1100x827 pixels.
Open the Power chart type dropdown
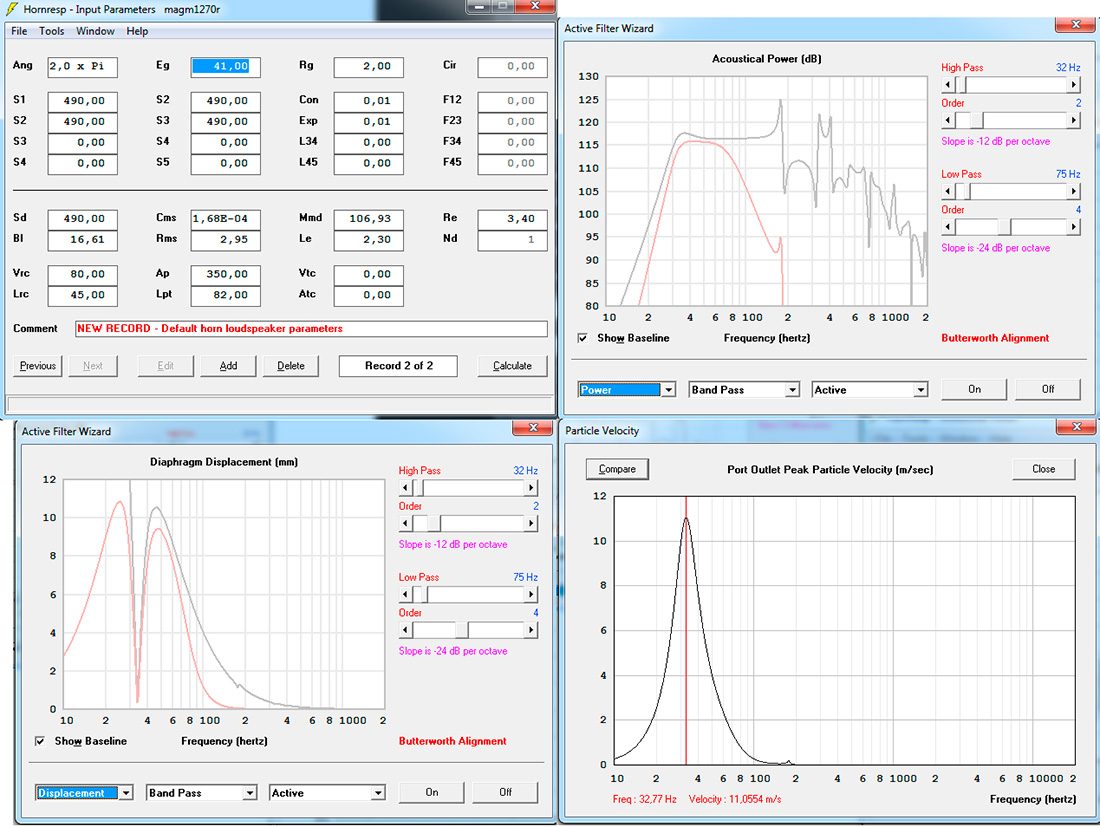point(668,390)
